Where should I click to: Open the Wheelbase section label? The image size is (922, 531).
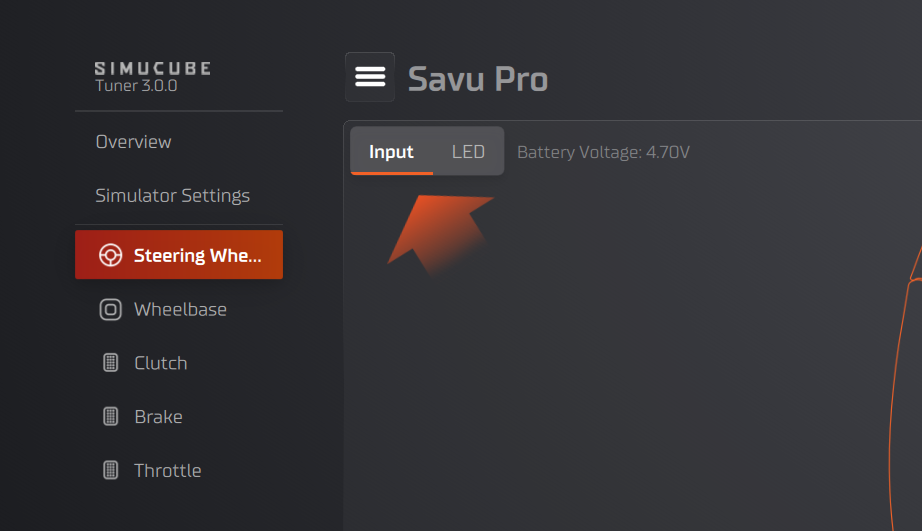(180, 310)
